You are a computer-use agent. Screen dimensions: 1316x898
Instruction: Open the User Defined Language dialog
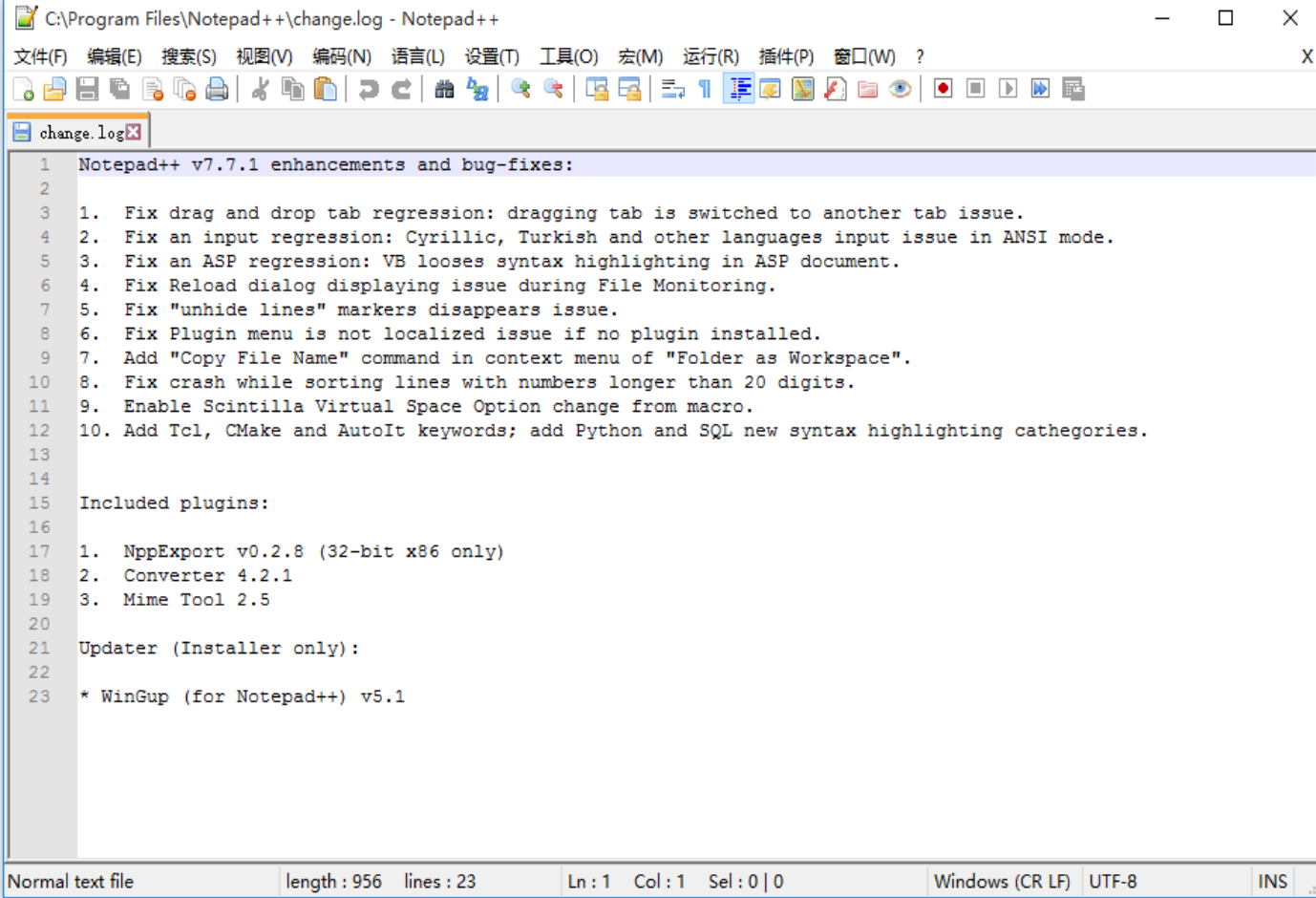coord(771,90)
